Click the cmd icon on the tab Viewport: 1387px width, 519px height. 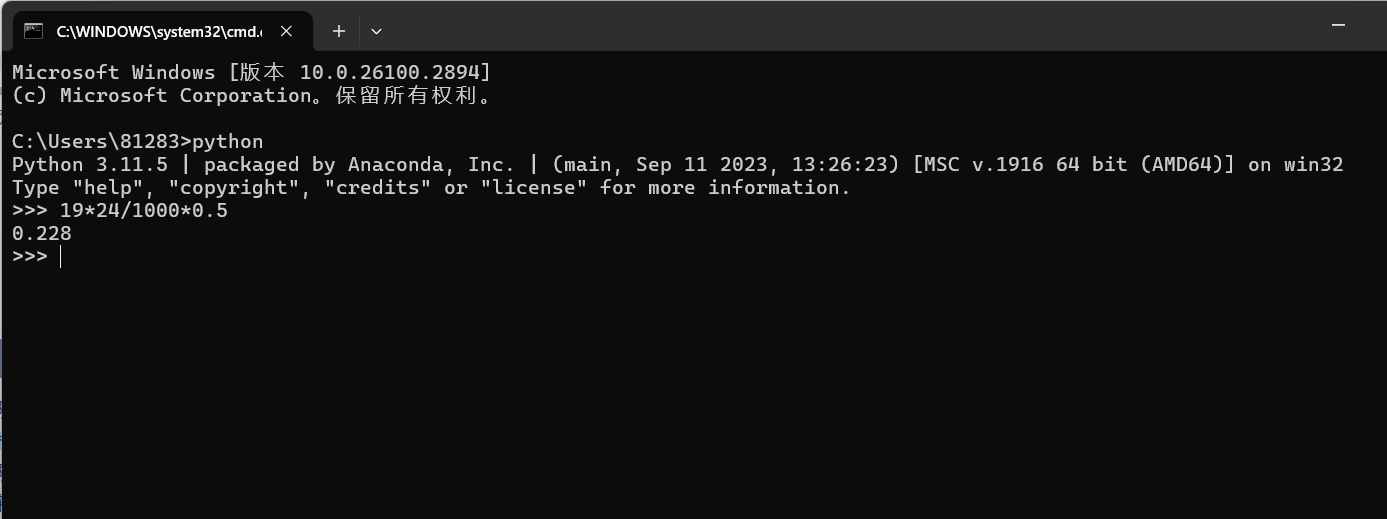click(34, 31)
